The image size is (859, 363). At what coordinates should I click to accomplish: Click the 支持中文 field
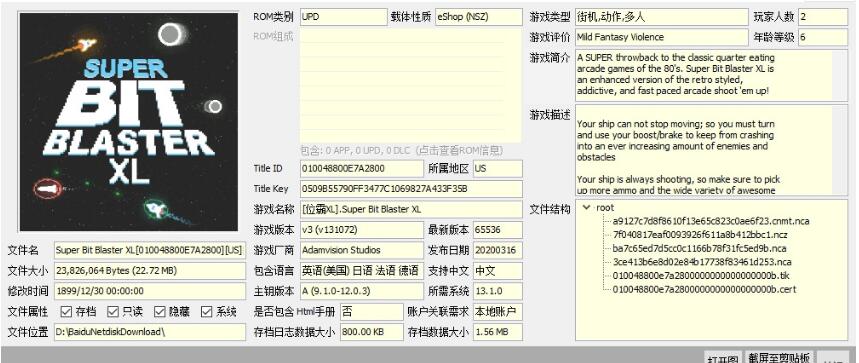[498, 270]
